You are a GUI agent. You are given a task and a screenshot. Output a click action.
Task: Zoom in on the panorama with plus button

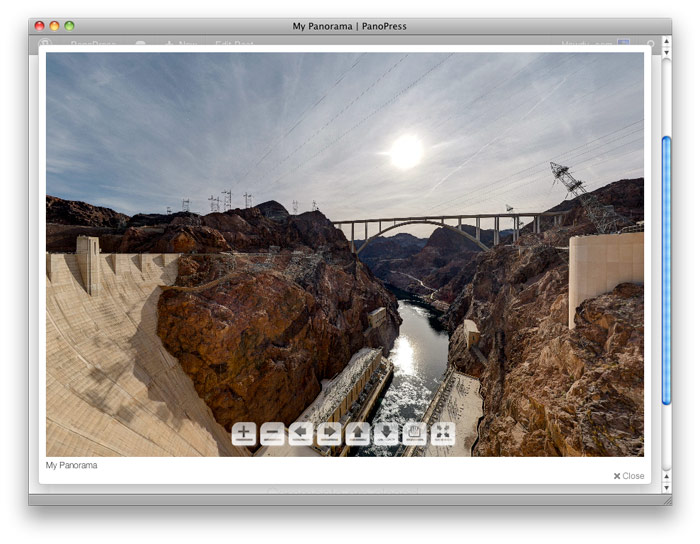244,434
